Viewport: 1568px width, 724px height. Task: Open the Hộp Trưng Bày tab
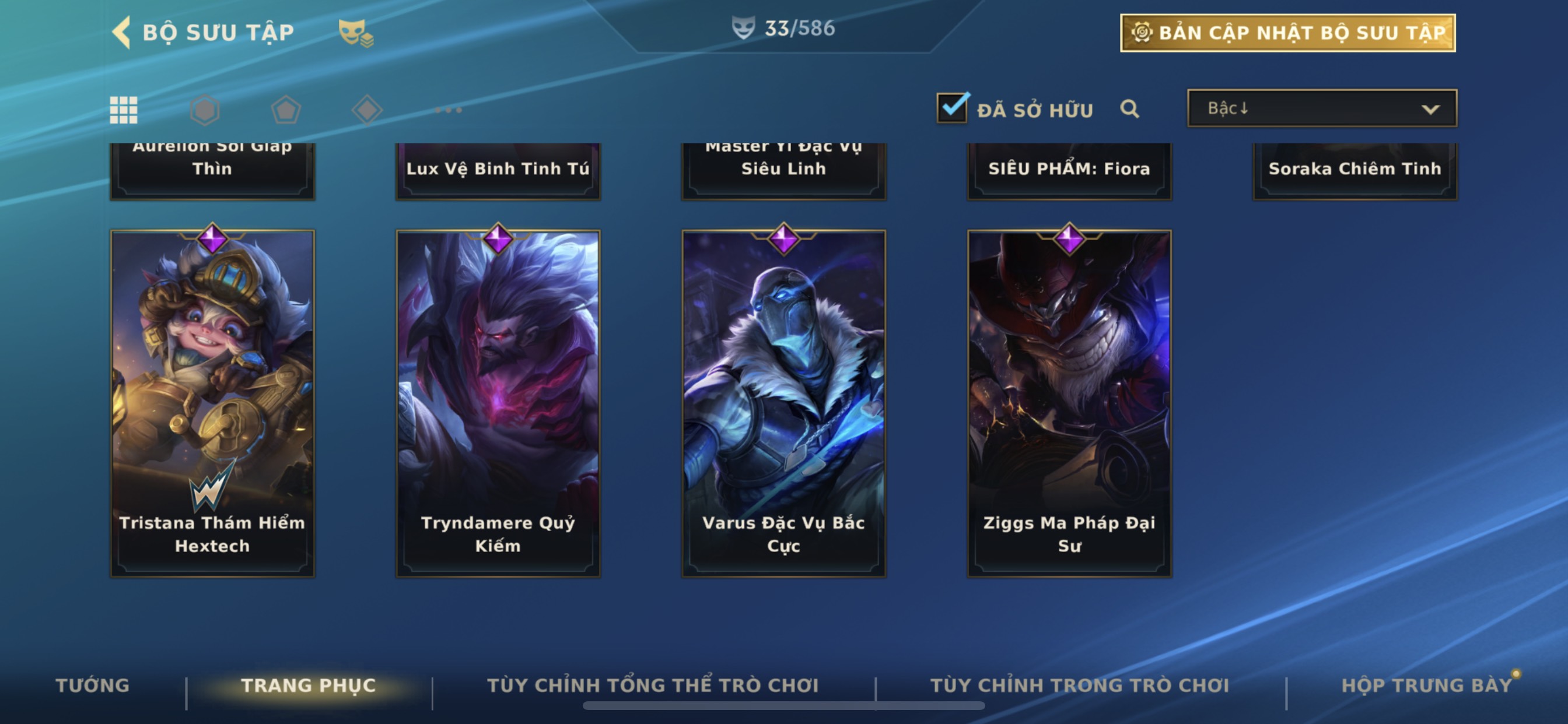[x=1427, y=686]
